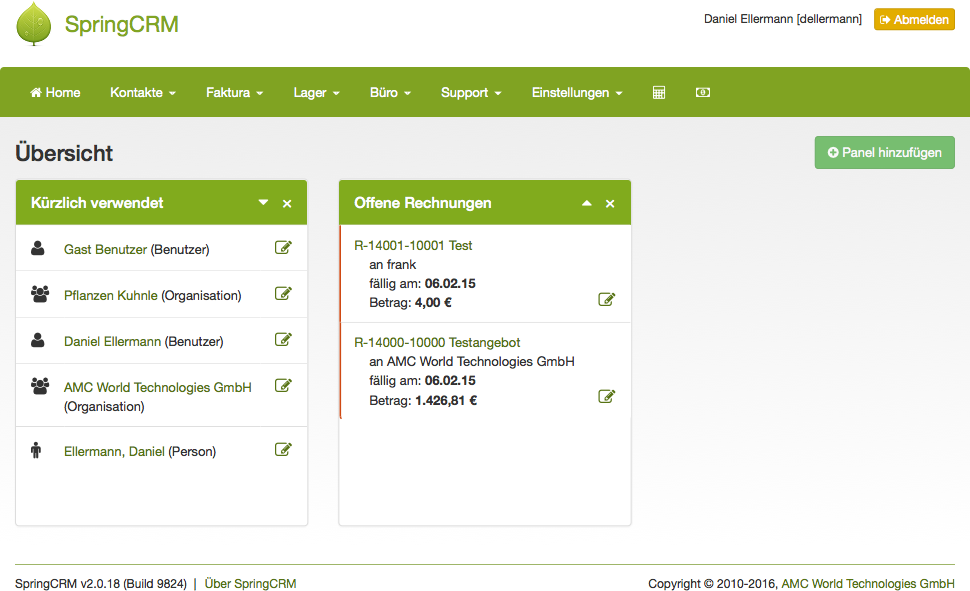
Task: Click group icon beside Pflanzen Kuhnle
Action: point(40,294)
